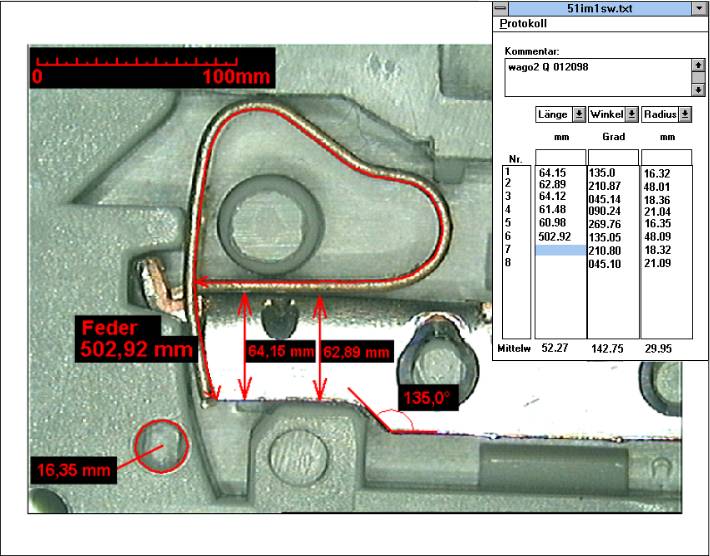Select radius value 48.09
Image resolution: width=710 pixels, height=556 pixels.
click(657, 237)
